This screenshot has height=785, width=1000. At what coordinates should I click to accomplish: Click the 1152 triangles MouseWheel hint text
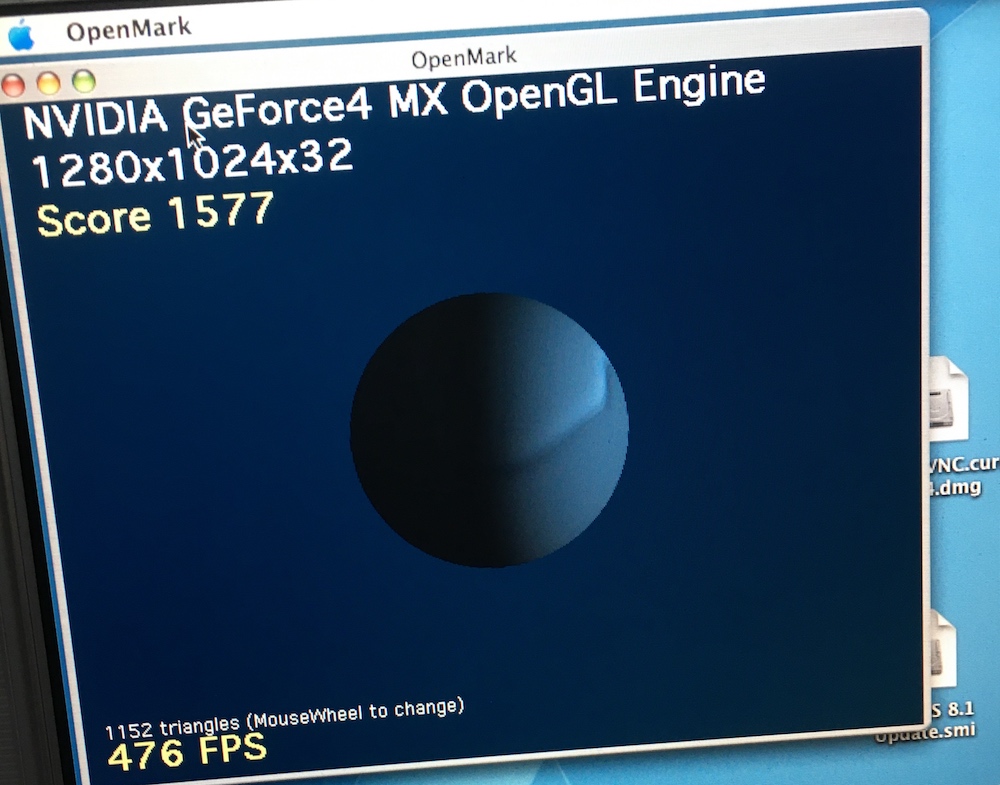[284, 718]
